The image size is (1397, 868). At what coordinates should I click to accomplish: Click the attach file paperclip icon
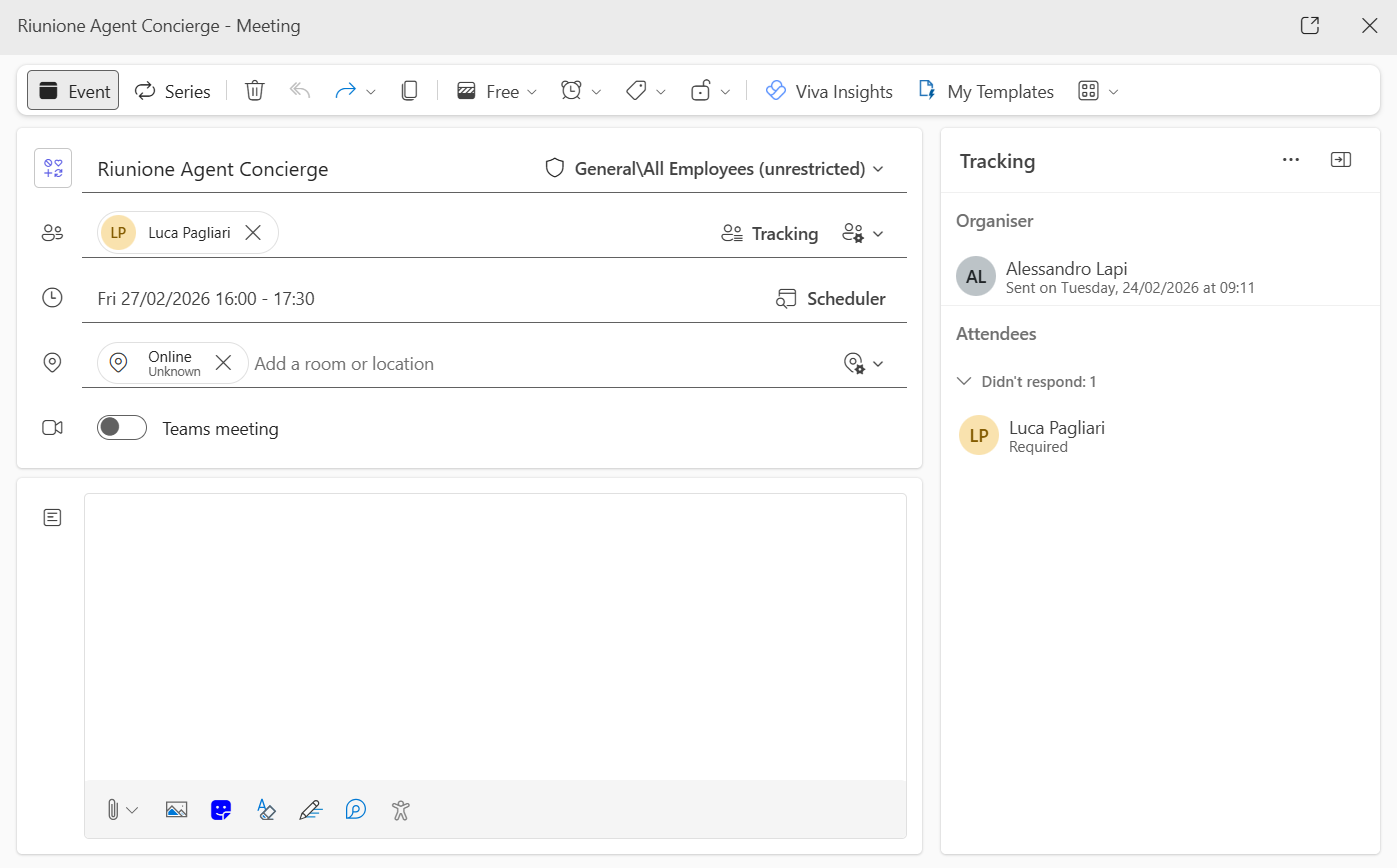tap(113, 810)
